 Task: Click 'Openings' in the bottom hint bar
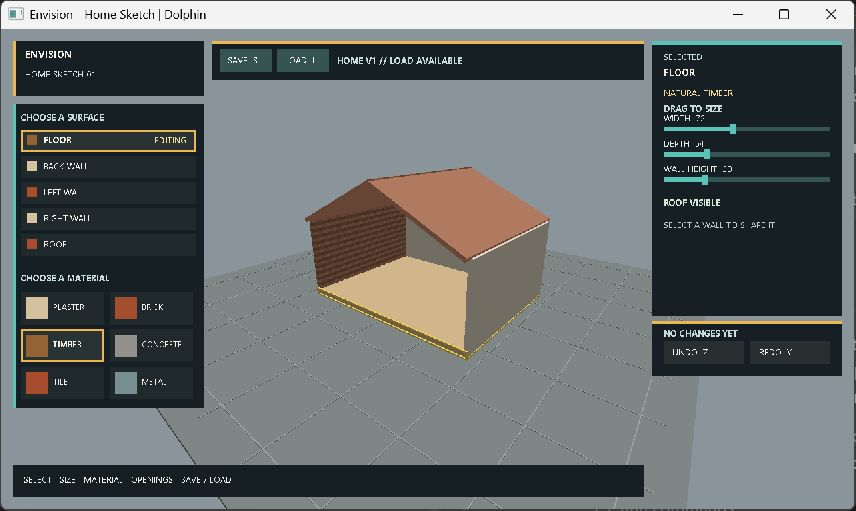pyautogui.click(x=152, y=480)
